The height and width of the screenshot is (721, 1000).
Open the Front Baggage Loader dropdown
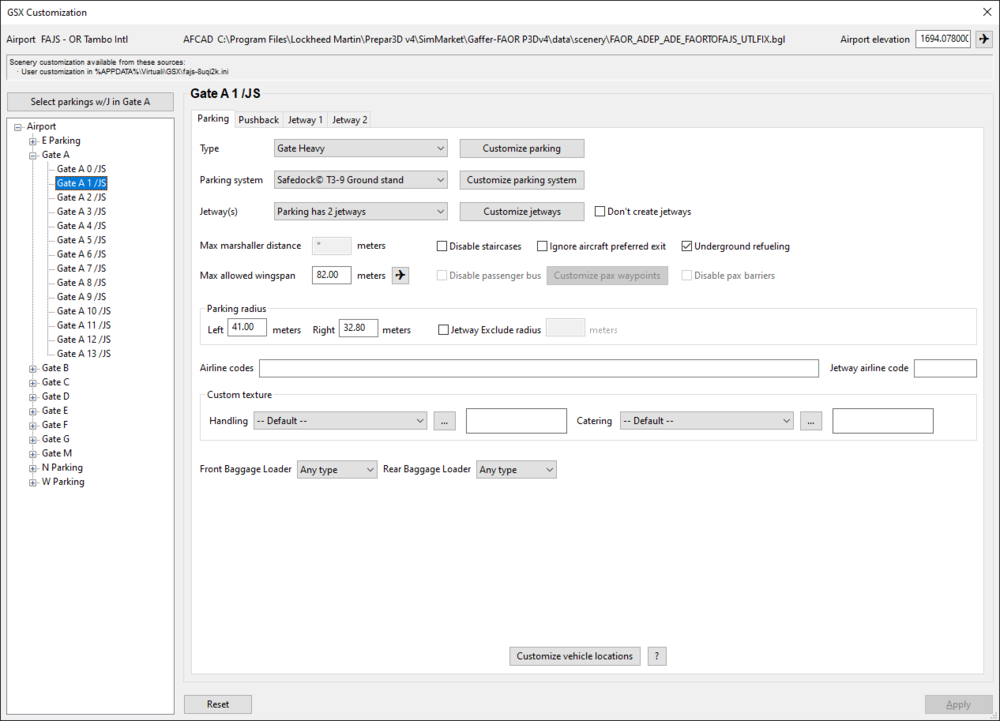pyautogui.click(x=337, y=469)
